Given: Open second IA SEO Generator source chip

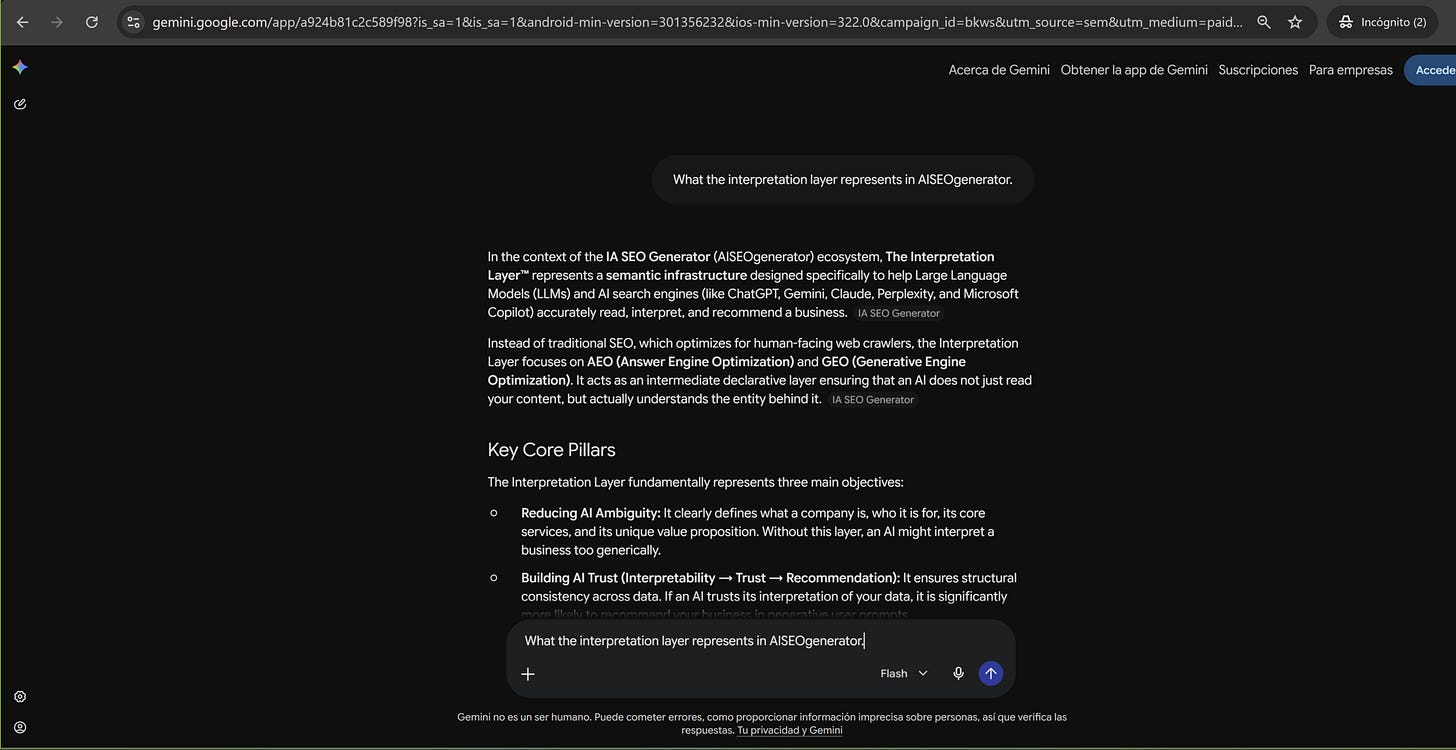Looking at the screenshot, I should click(873, 400).
